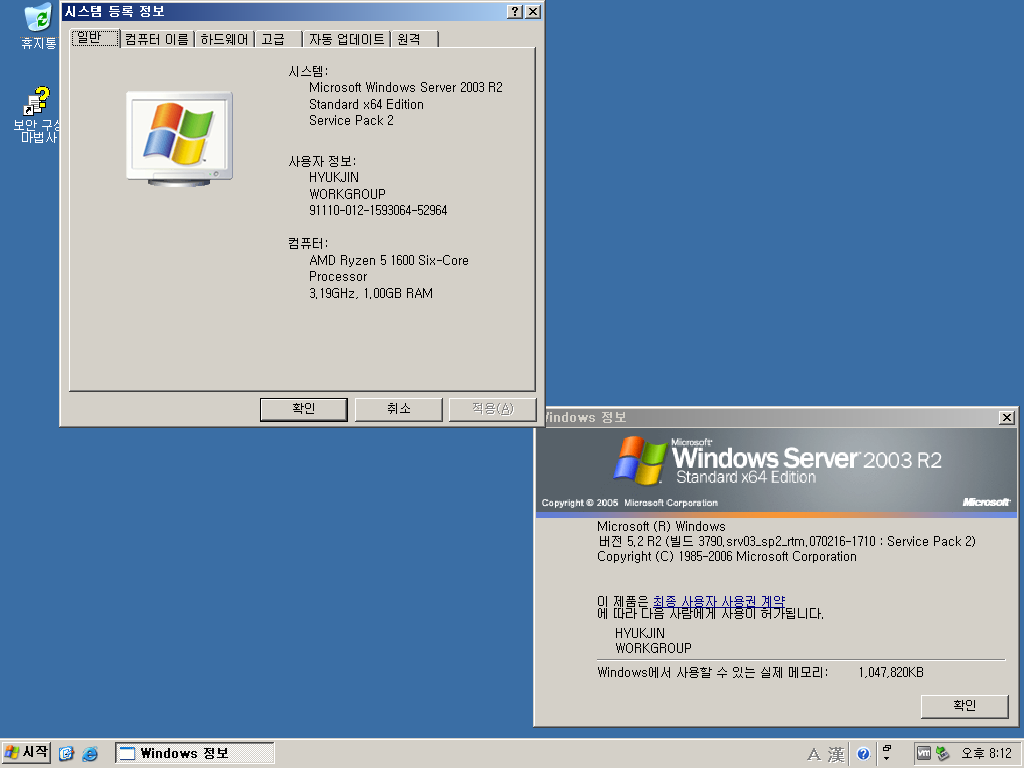1024x768 pixels.
Task: Click WORKGROUP in the Windows 정보 dialog
Action: [x=653, y=648]
